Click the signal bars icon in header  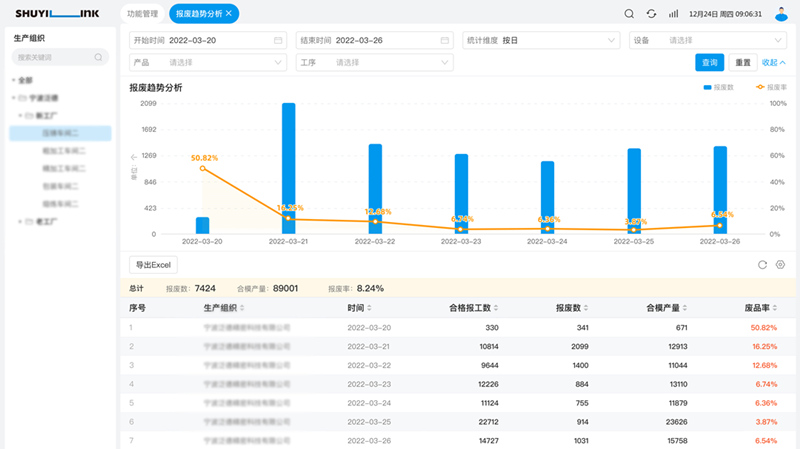pyautogui.click(x=674, y=14)
